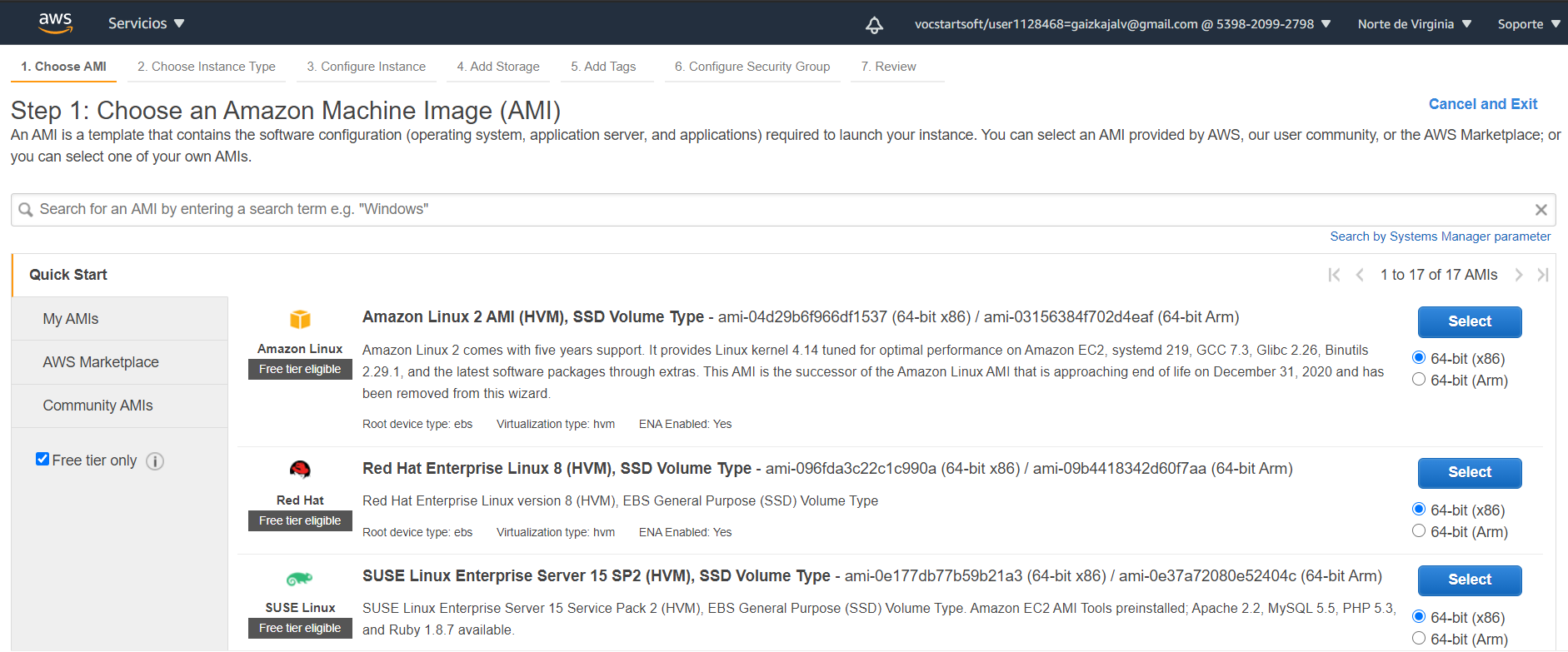Go to 2. Choose Instance Type step
This screenshot has height=652, width=1568.
click(x=207, y=67)
